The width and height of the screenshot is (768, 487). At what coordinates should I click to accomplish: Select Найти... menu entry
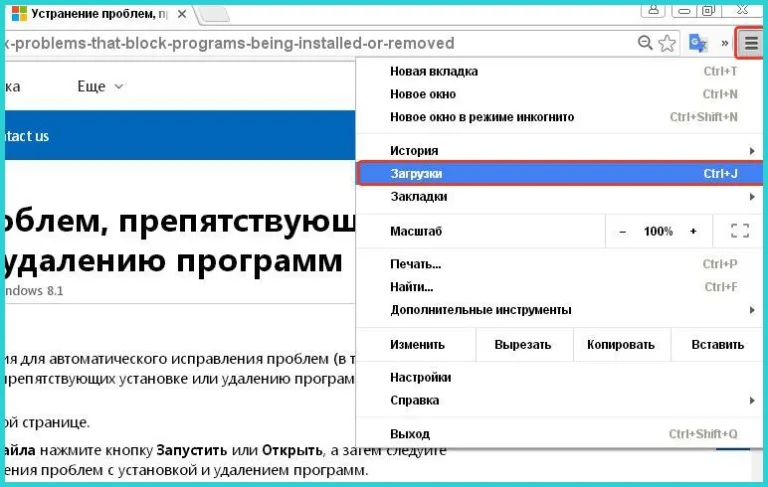click(559, 287)
